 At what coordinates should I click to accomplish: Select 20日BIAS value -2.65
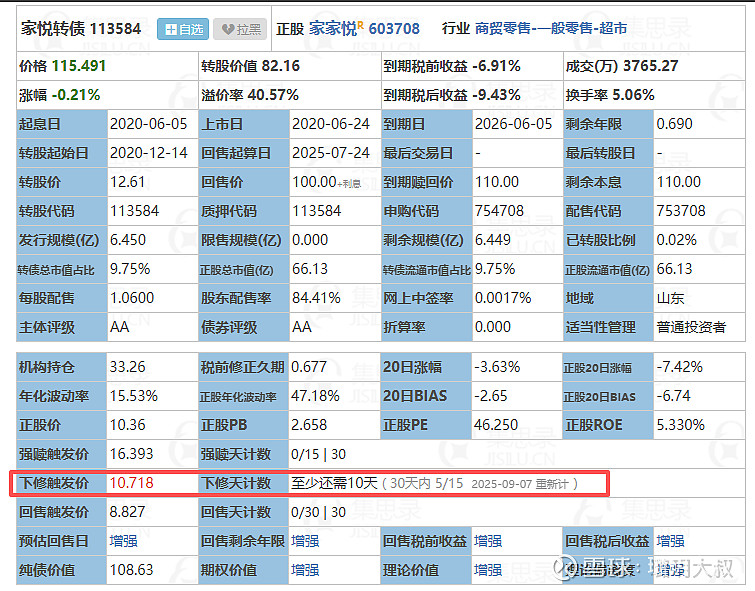point(491,395)
